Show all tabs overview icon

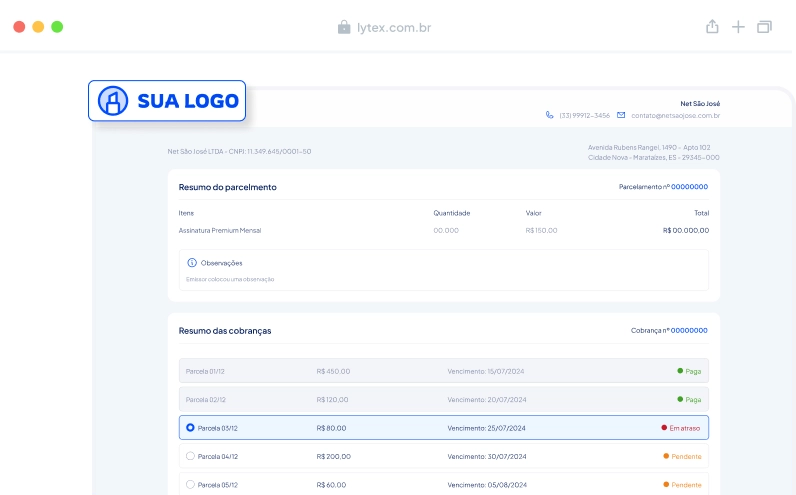click(x=765, y=27)
